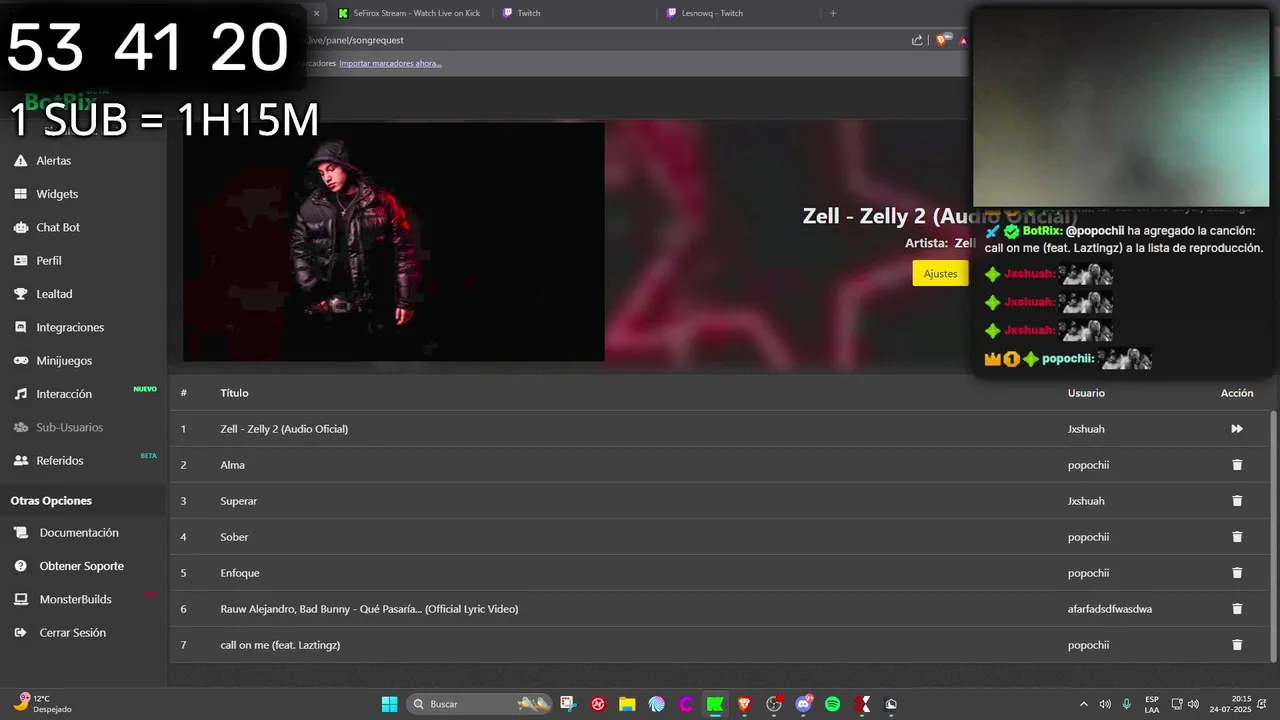Screen dimensions: 1280x720
Task: Open Discord from taskbar
Action: [x=803, y=704]
